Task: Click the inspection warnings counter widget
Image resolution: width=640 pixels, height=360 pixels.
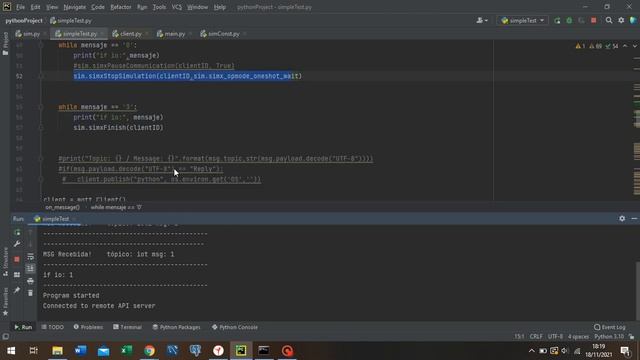Action: [596, 46]
